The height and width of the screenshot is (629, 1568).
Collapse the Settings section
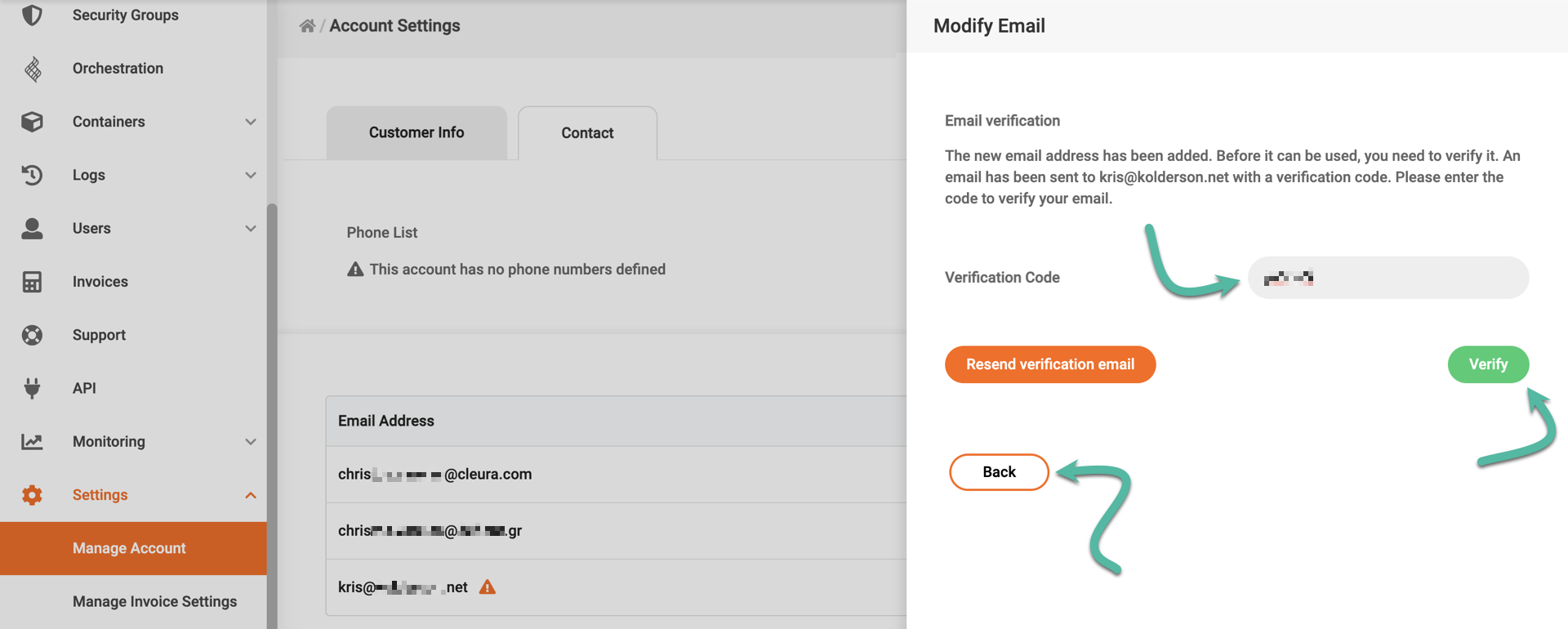click(x=251, y=494)
